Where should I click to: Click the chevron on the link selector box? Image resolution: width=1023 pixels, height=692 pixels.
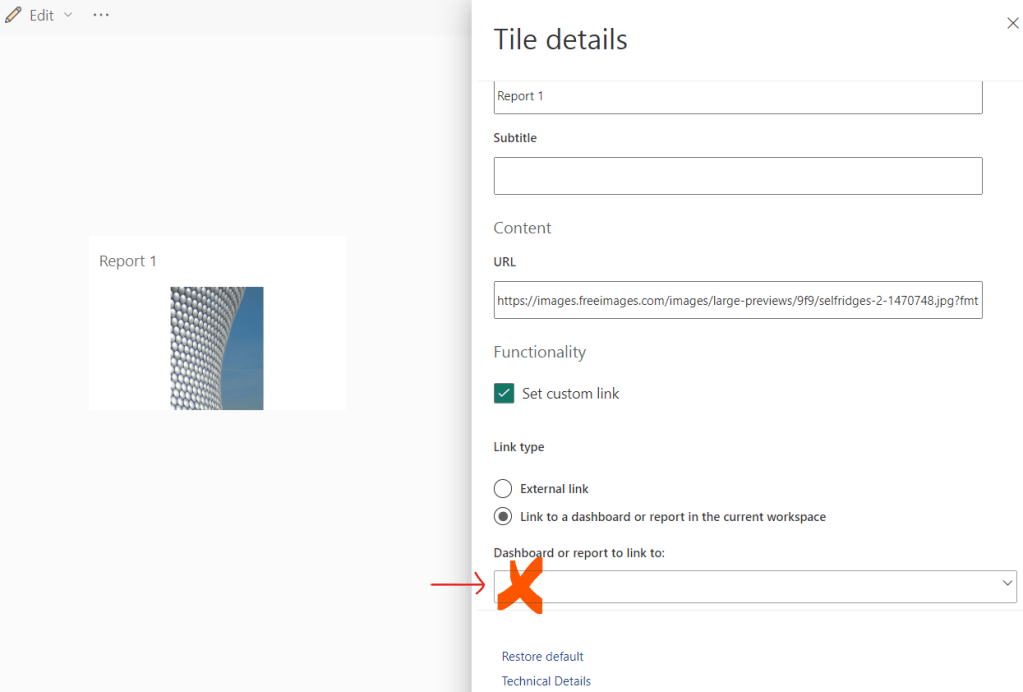1008,585
